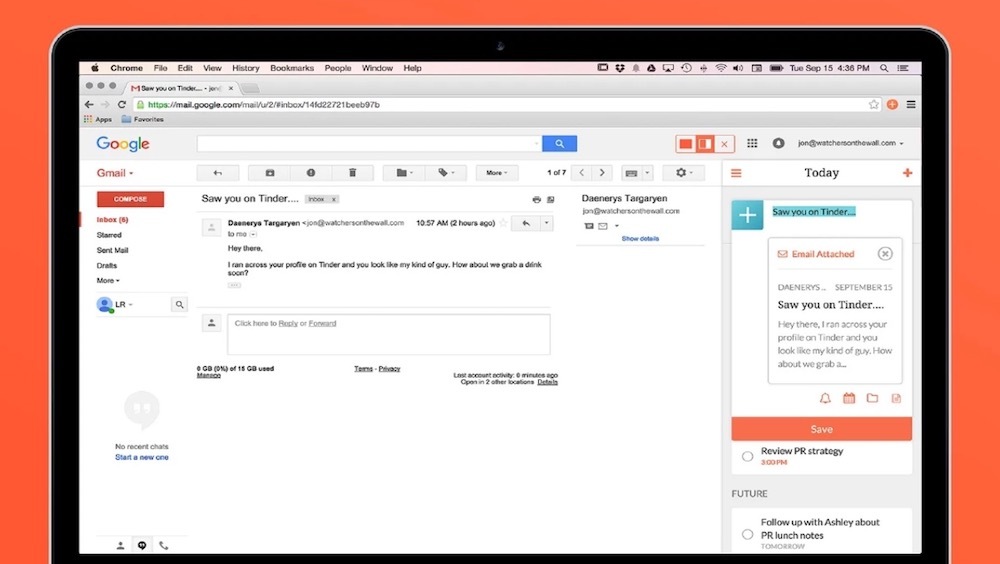Assign task to a folder icon

tap(872, 399)
